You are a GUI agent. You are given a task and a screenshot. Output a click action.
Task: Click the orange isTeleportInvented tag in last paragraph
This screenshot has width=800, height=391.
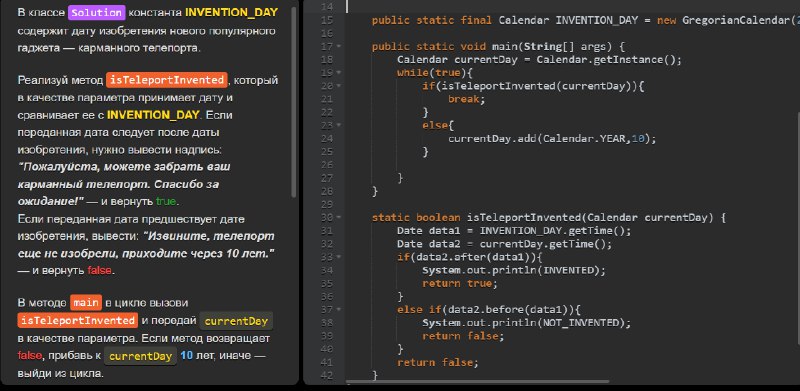[78, 321]
